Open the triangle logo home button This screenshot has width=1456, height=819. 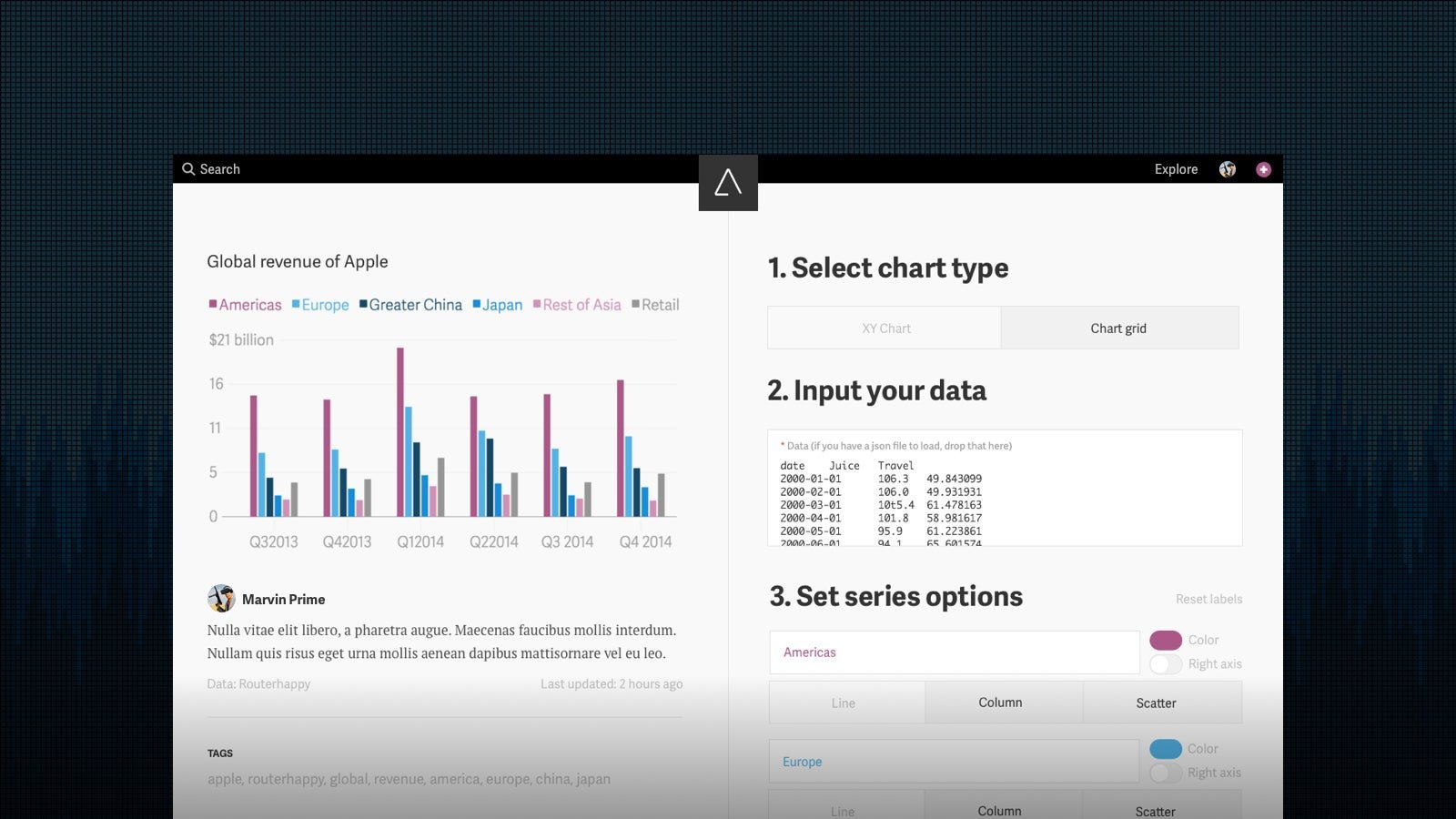pos(728,183)
